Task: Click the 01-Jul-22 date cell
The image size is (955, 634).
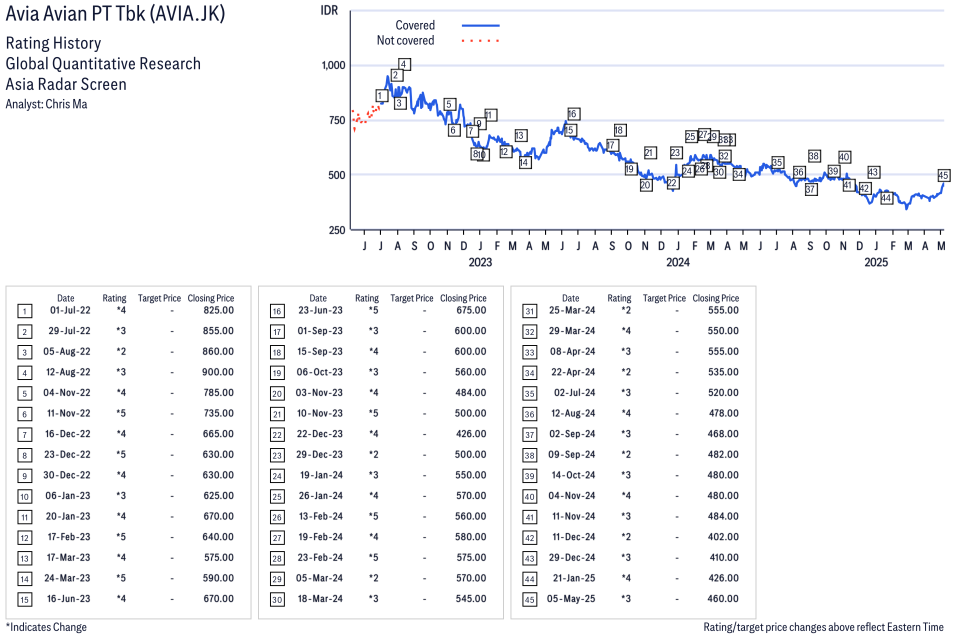Action: click(x=70, y=310)
